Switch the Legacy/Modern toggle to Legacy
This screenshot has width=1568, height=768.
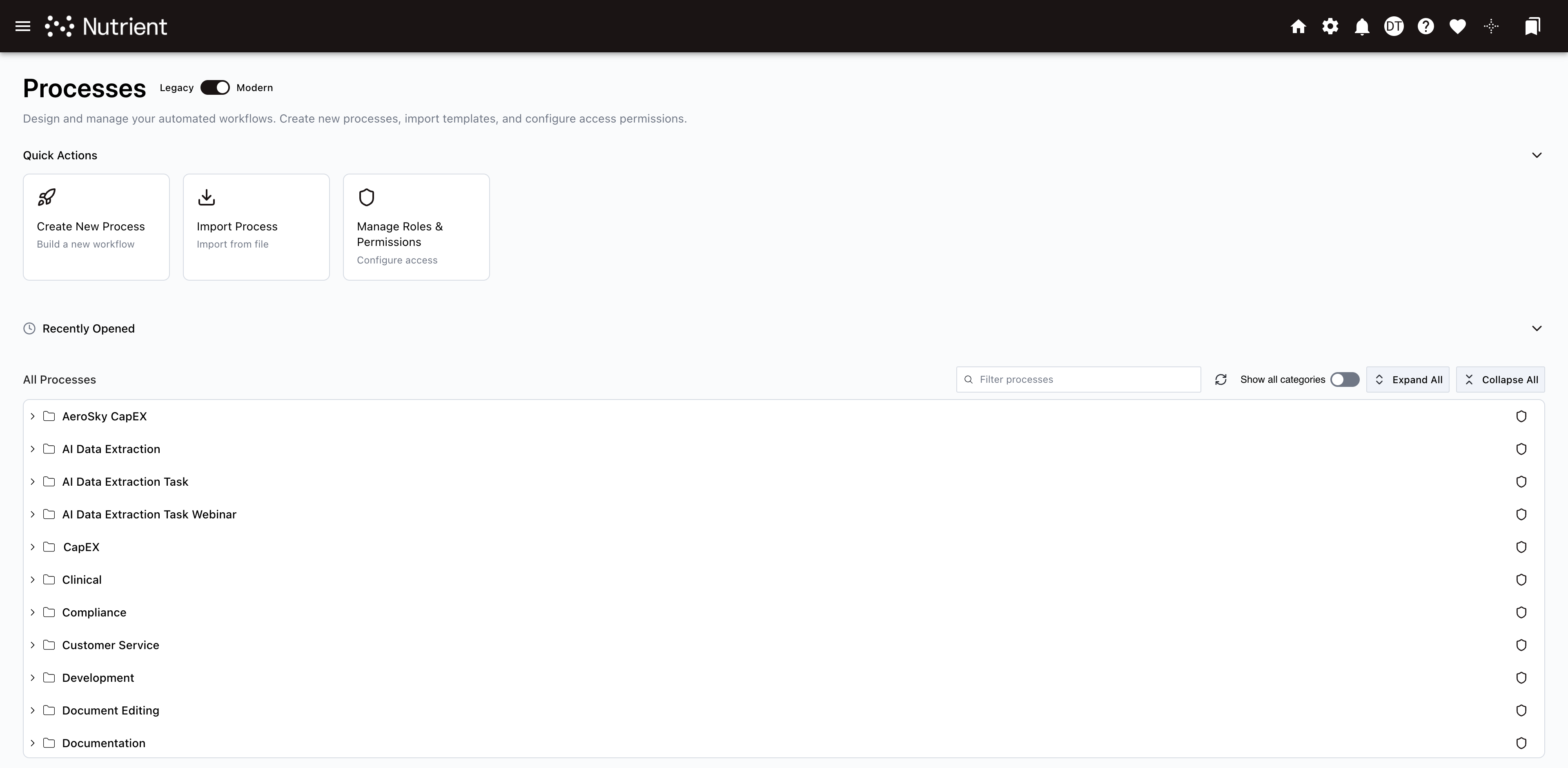pos(215,87)
